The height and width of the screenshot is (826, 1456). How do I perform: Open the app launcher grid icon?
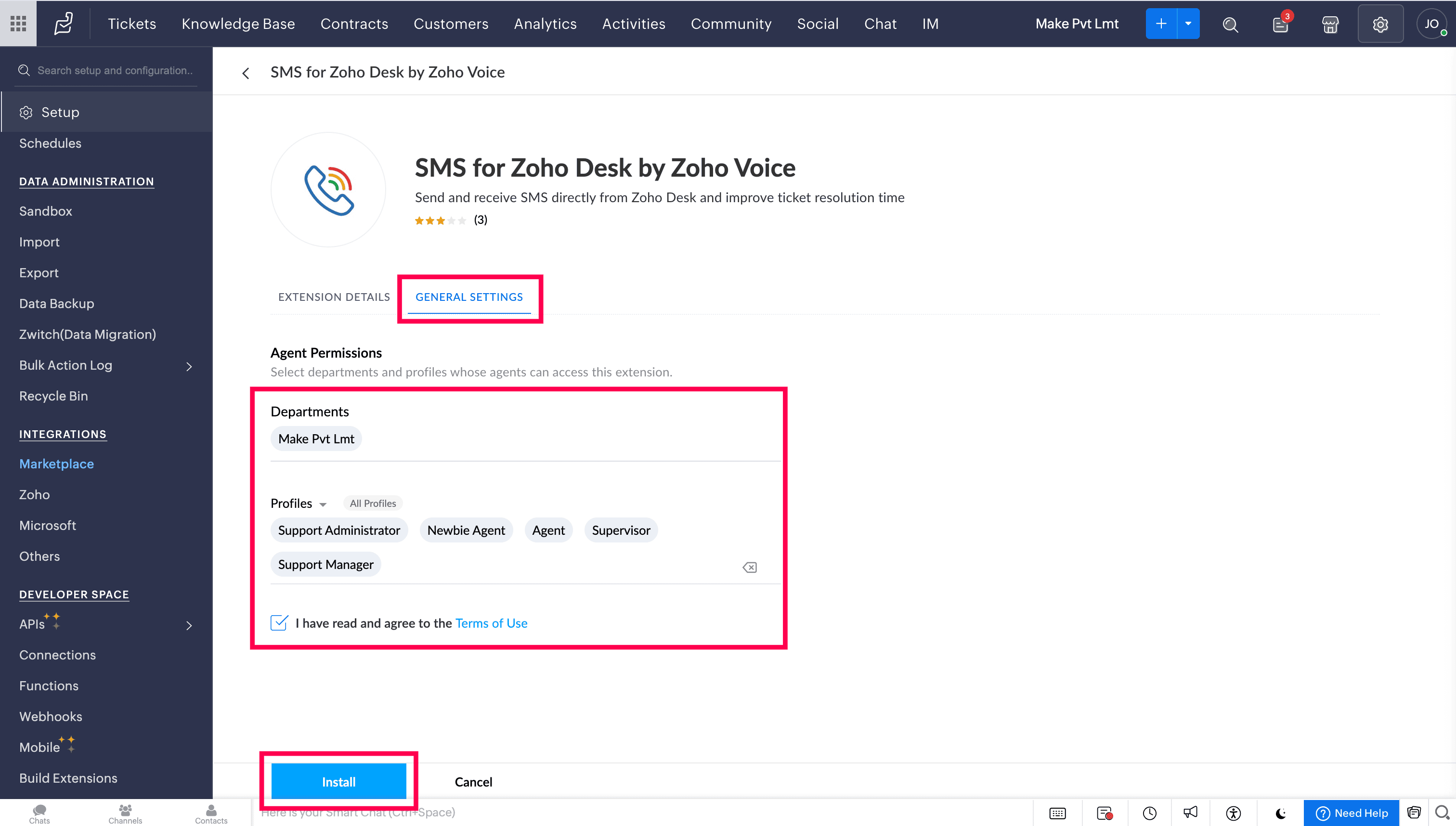coord(18,23)
